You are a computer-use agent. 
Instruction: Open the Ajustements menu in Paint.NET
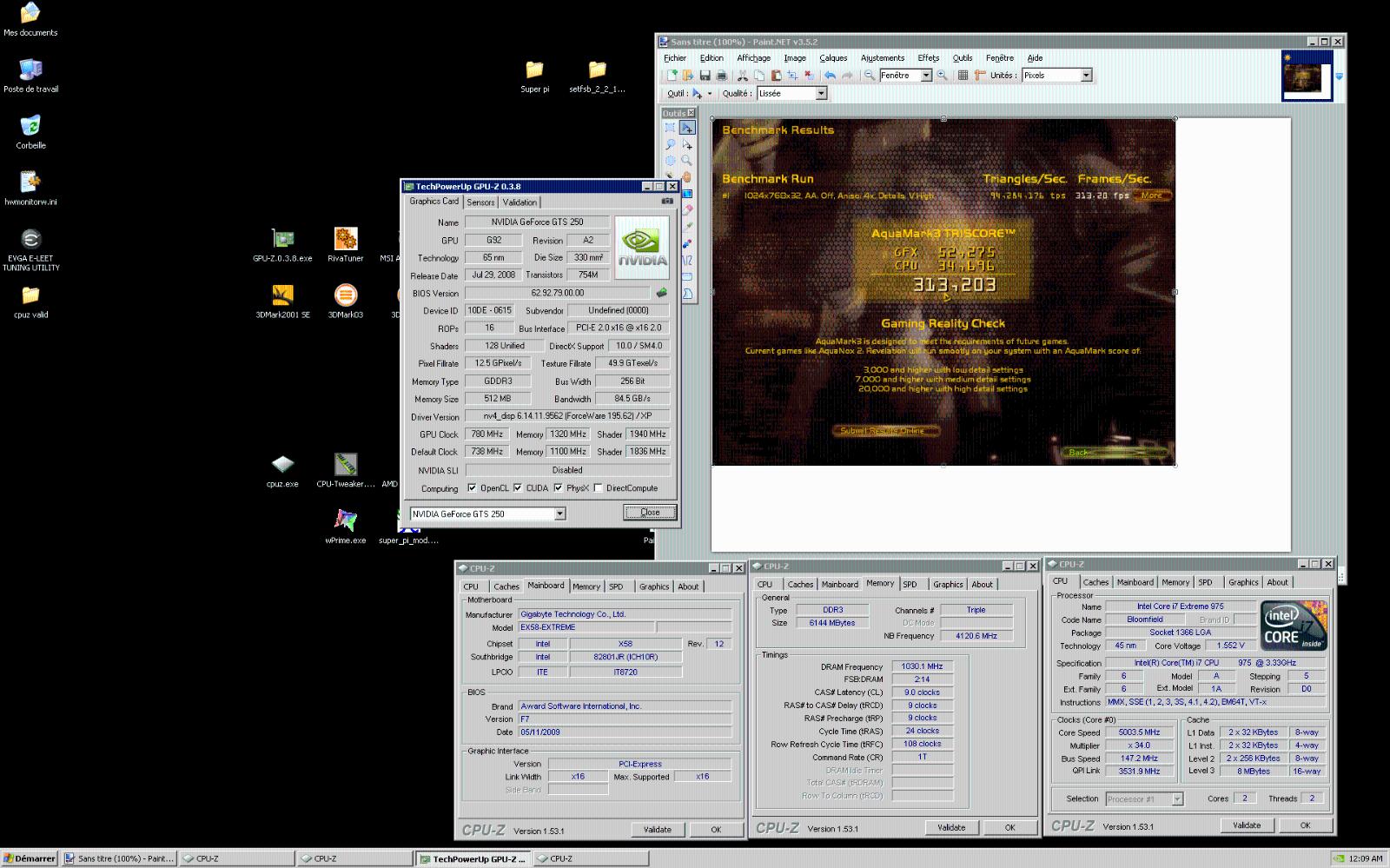pos(883,58)
